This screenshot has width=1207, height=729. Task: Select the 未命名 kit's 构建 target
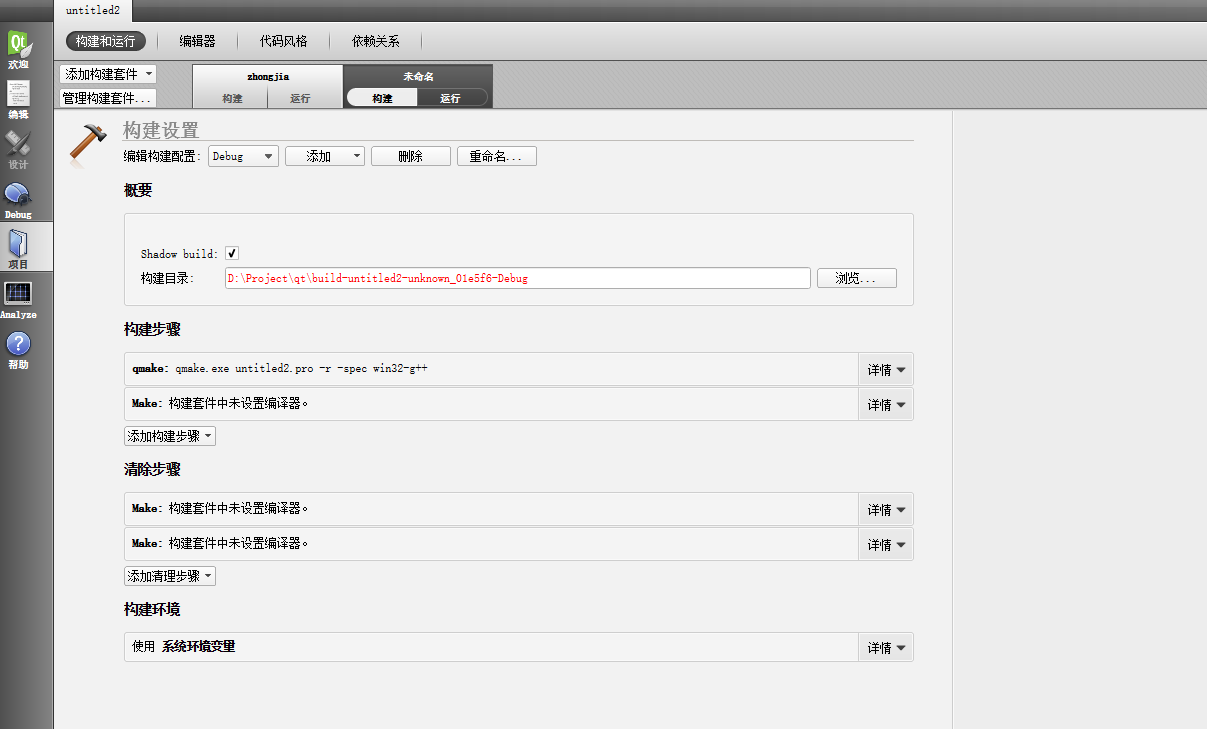(x=381, y=98)
